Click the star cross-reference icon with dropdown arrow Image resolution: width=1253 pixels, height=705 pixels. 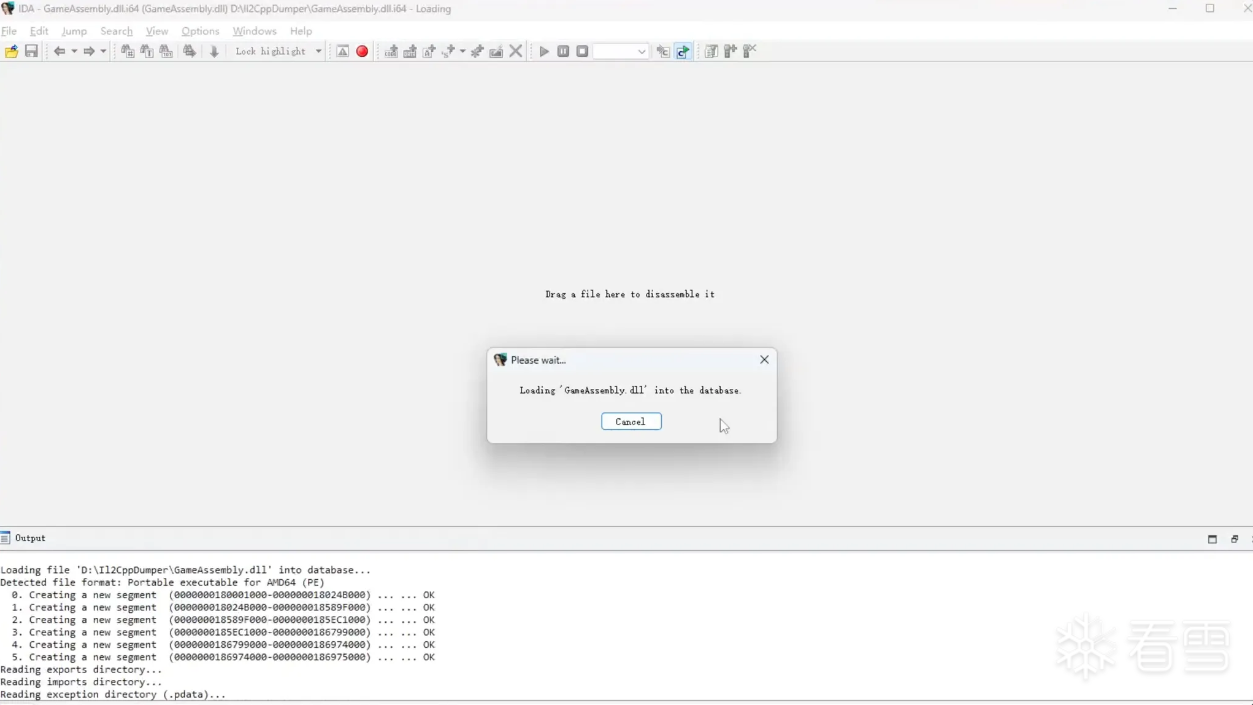(449, 51)
